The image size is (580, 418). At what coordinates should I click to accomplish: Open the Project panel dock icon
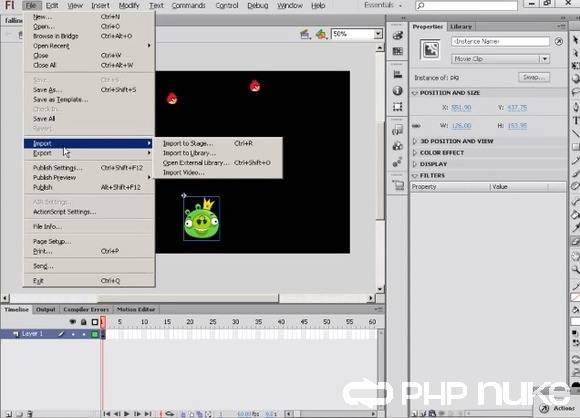pyautogui.click(x=398, y=185)
